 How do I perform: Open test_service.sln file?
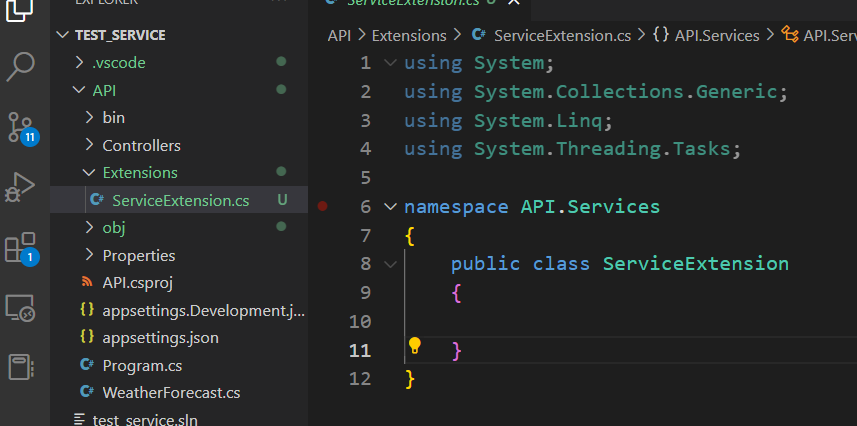(145, 419)
